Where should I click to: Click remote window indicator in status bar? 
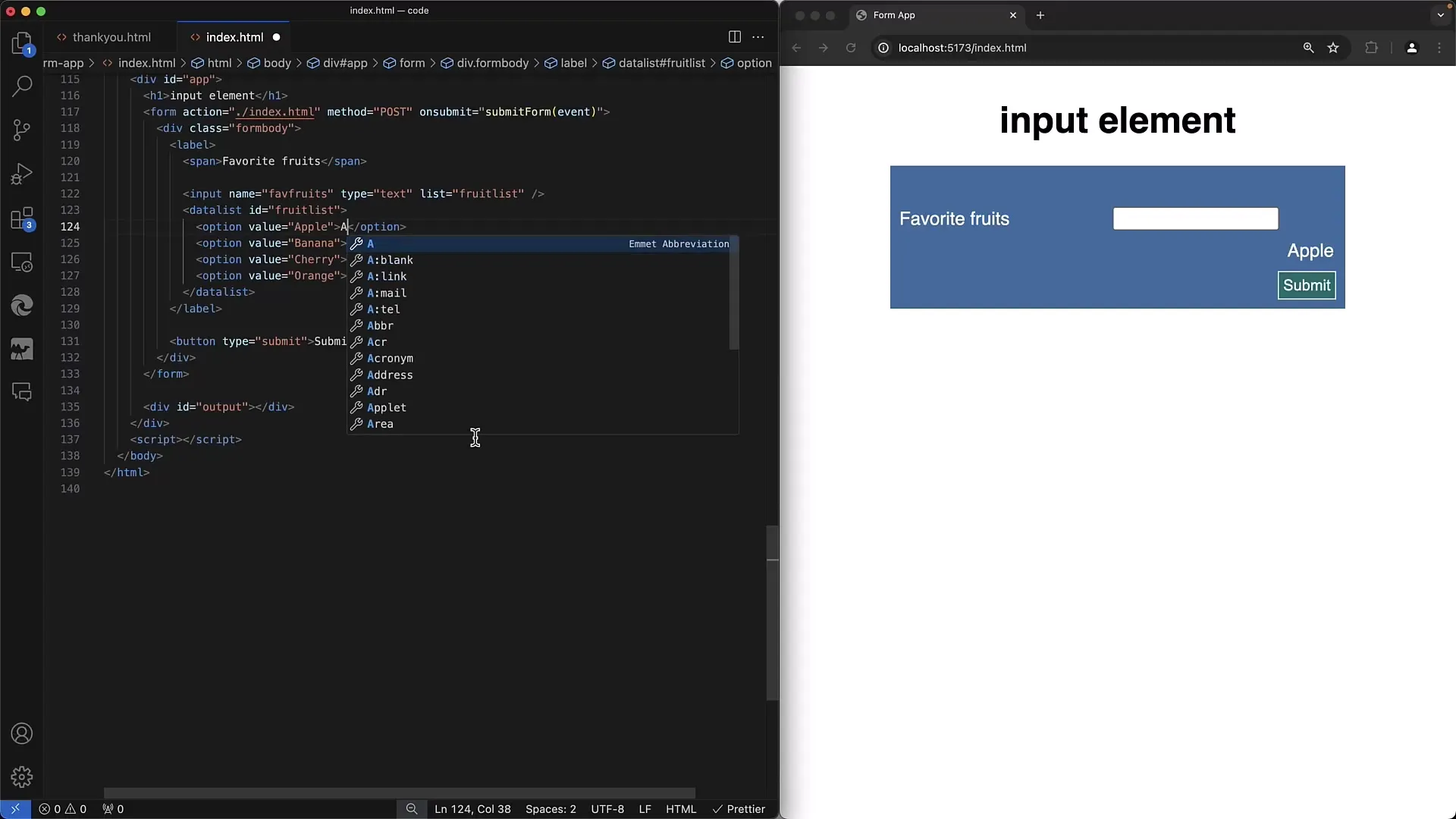tap(15, 809)
